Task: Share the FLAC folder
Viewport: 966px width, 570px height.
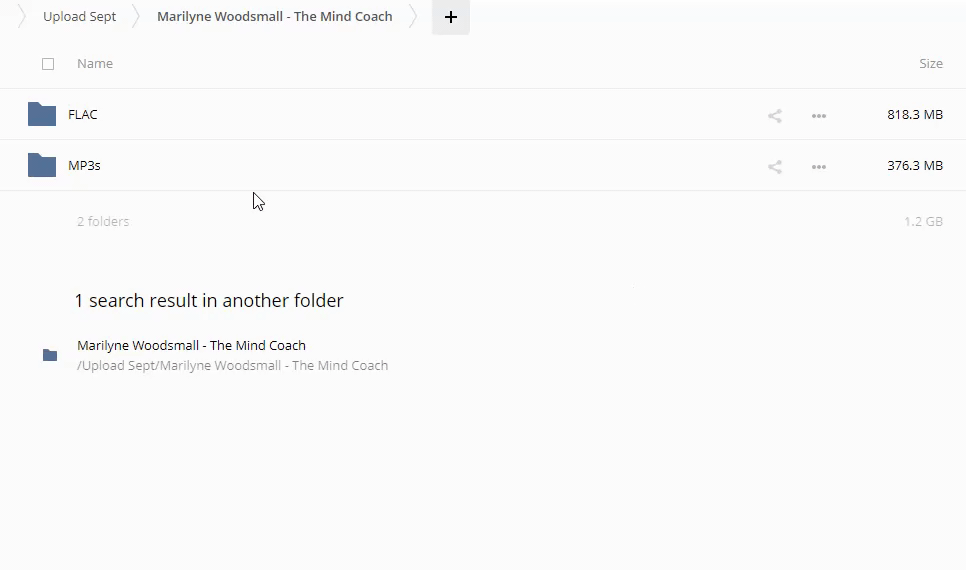Action: coord(775,116)
